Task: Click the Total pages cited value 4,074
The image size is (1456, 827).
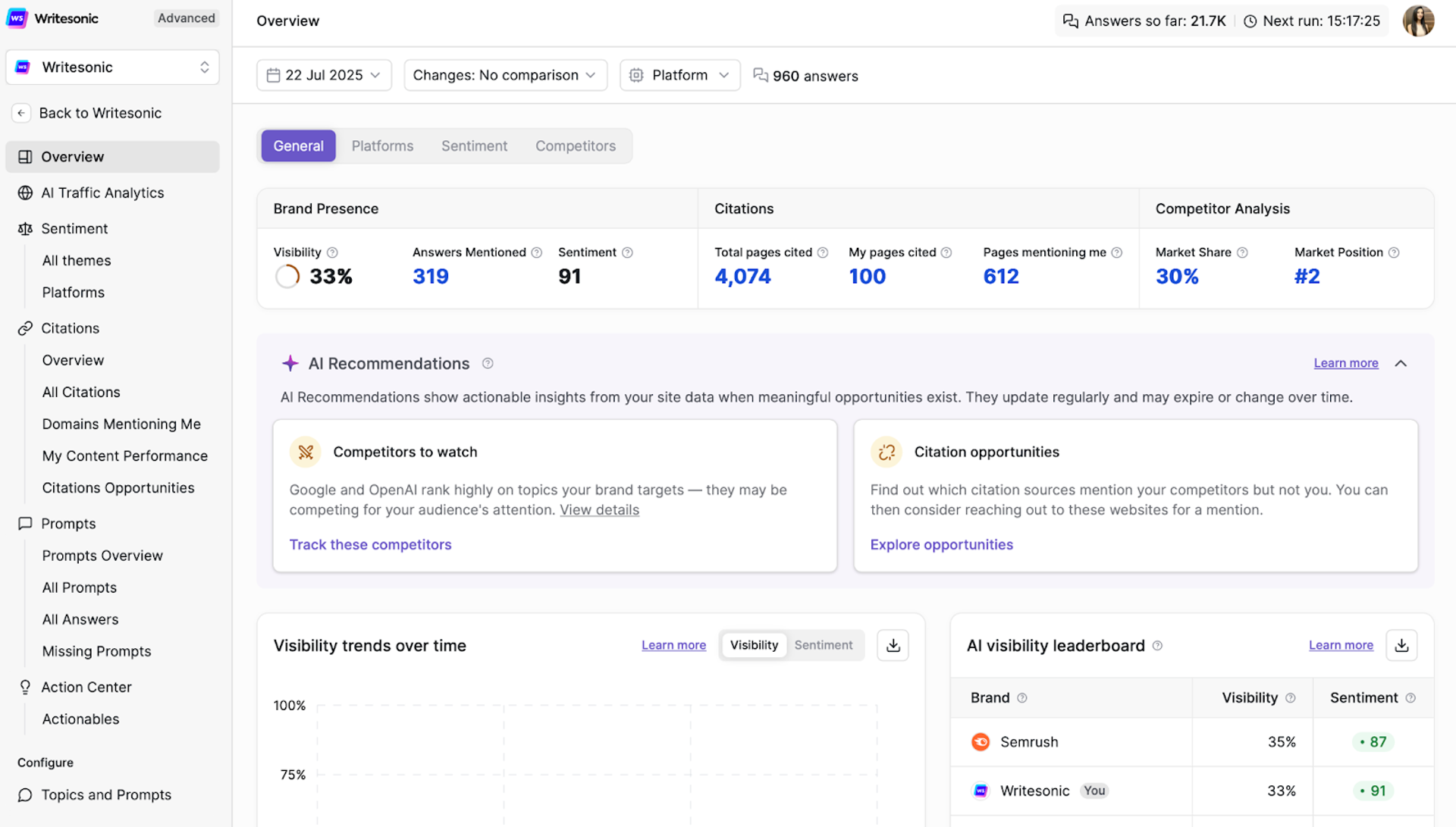Action: (x=742, y=277)
